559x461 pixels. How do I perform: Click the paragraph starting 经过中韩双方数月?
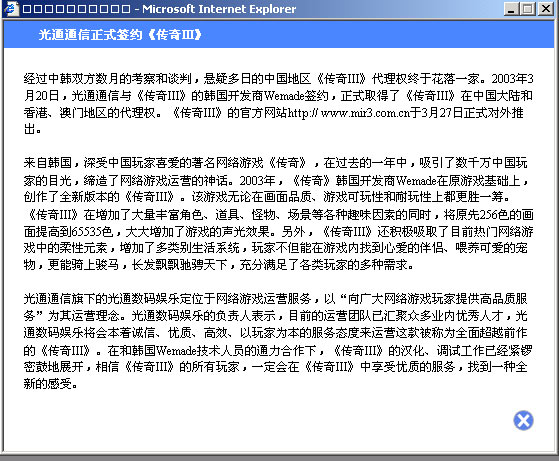pyautogui.click(x=278, y=104)
